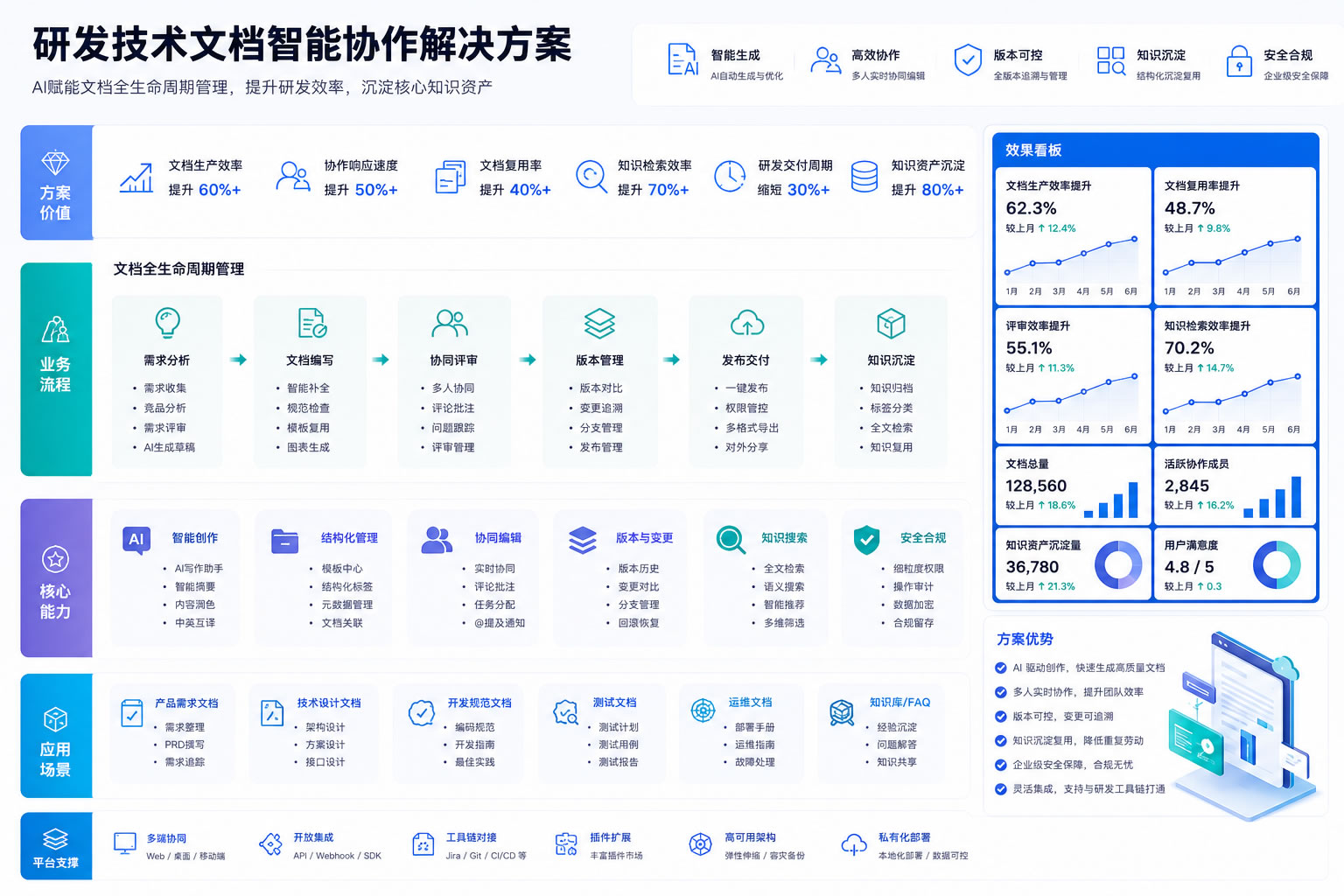Select the 安全合规 green shield icon in 核心能力
Image resolution: width=1344 pixels, height=896 pixels.
[x=866, y=540]
